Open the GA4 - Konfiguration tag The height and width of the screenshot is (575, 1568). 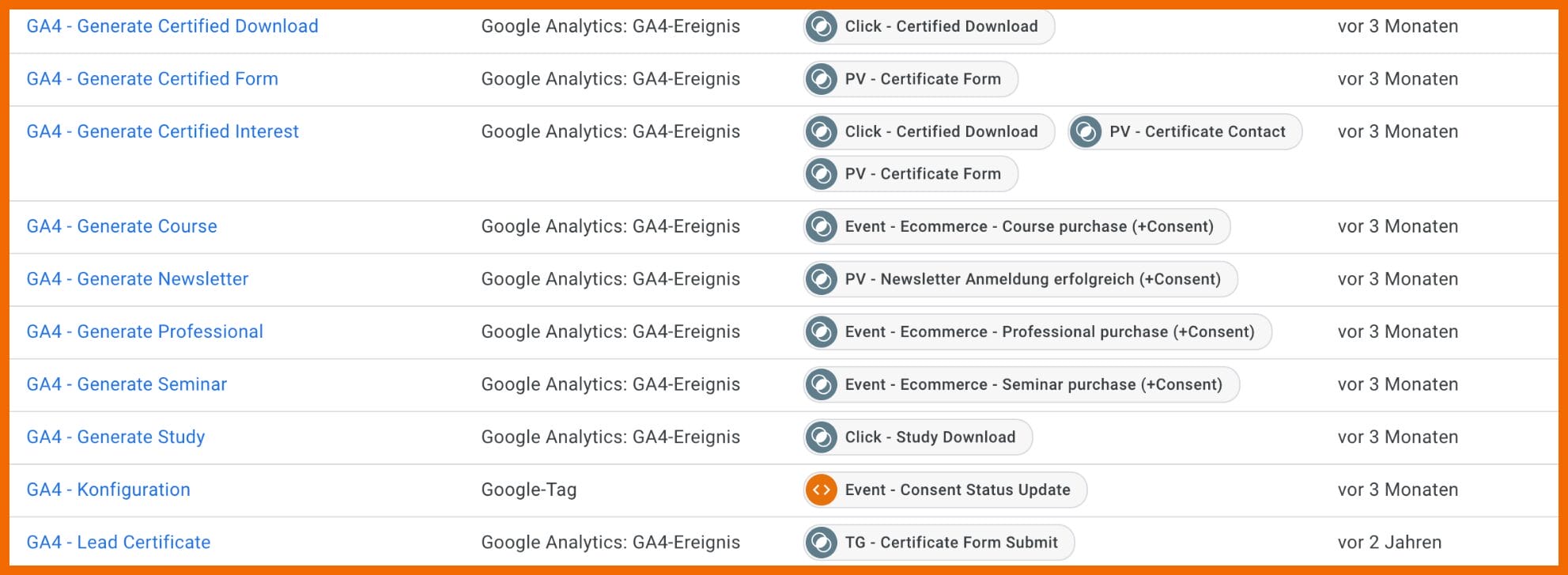(108, 490)
